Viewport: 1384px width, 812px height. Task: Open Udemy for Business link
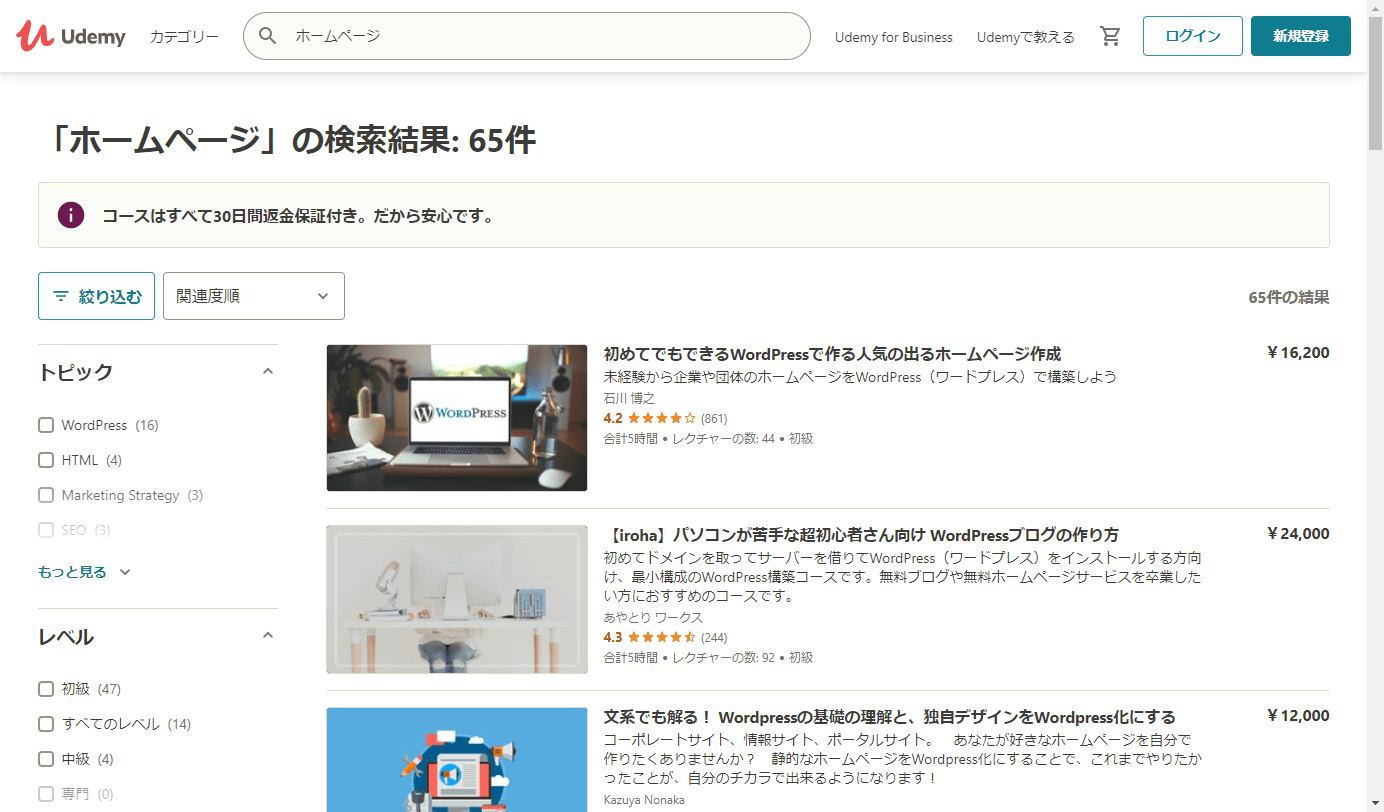[894, 37]
